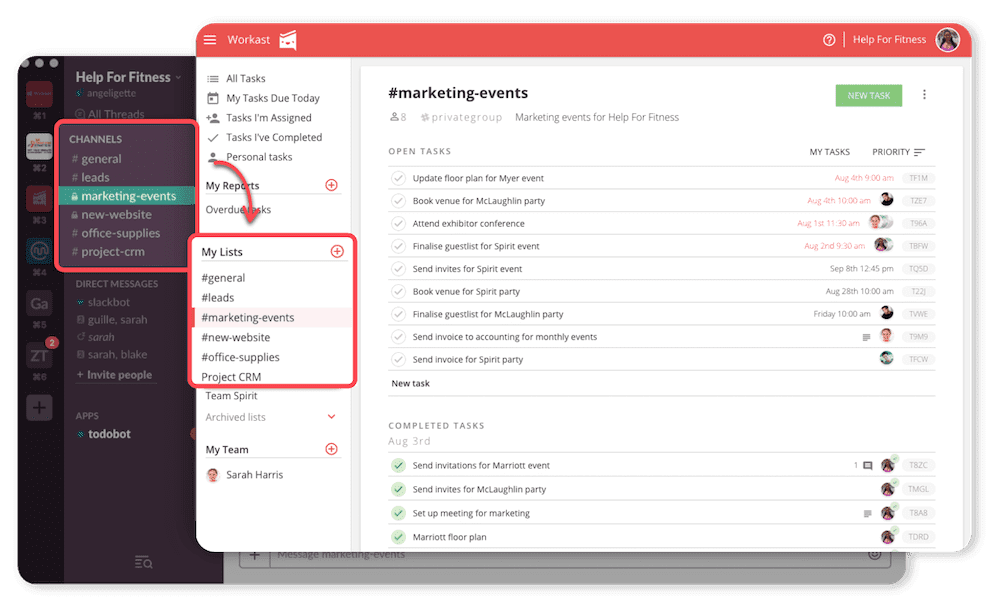Image resolution: width=1000 pixels, height=611 pixels.
Task: Show Tasks I've Completed
Action: pyautogui.click(x=274, y=138)
